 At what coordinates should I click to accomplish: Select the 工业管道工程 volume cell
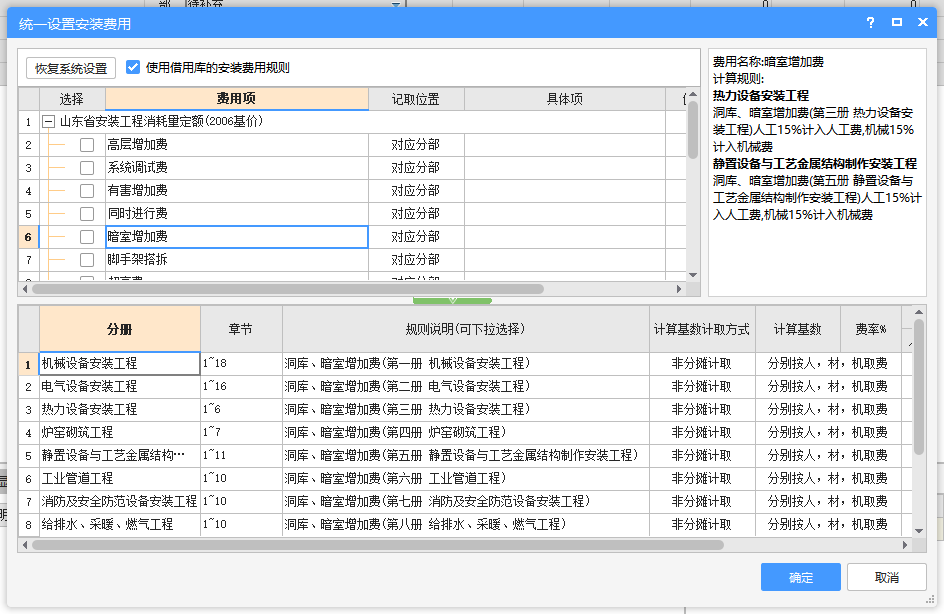click(120, 479)
